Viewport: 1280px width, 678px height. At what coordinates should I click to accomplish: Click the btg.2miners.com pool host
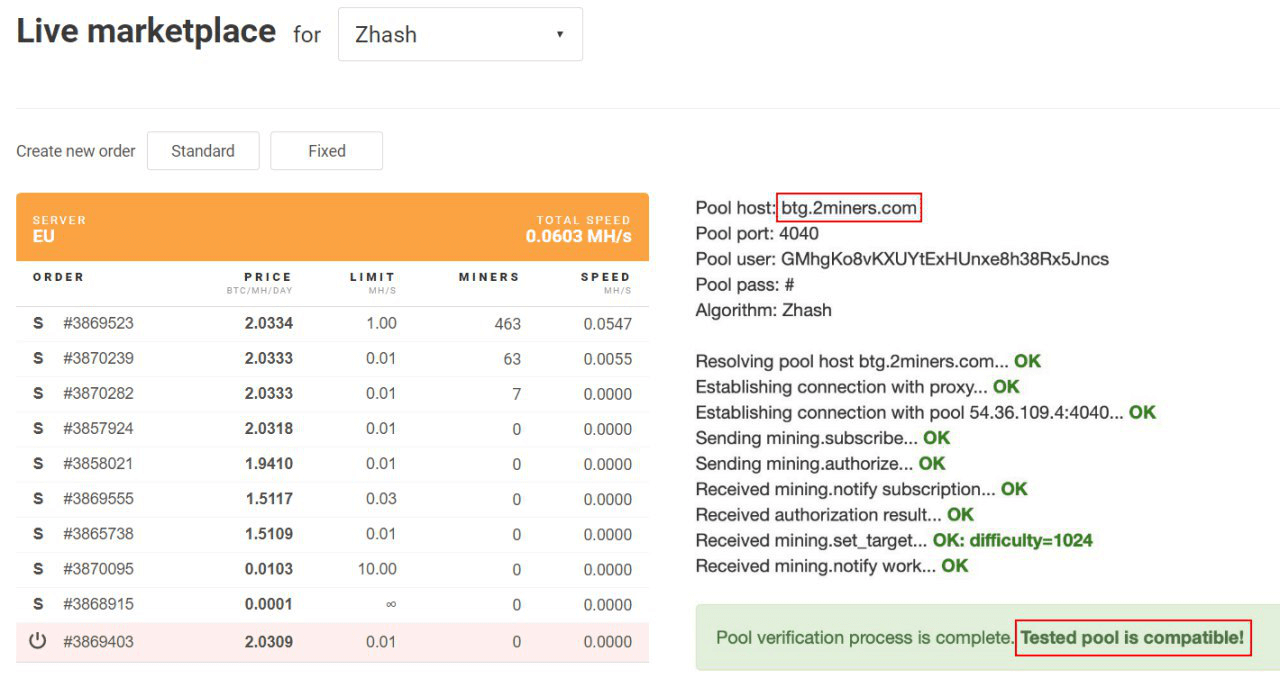(x=848, y=208)
